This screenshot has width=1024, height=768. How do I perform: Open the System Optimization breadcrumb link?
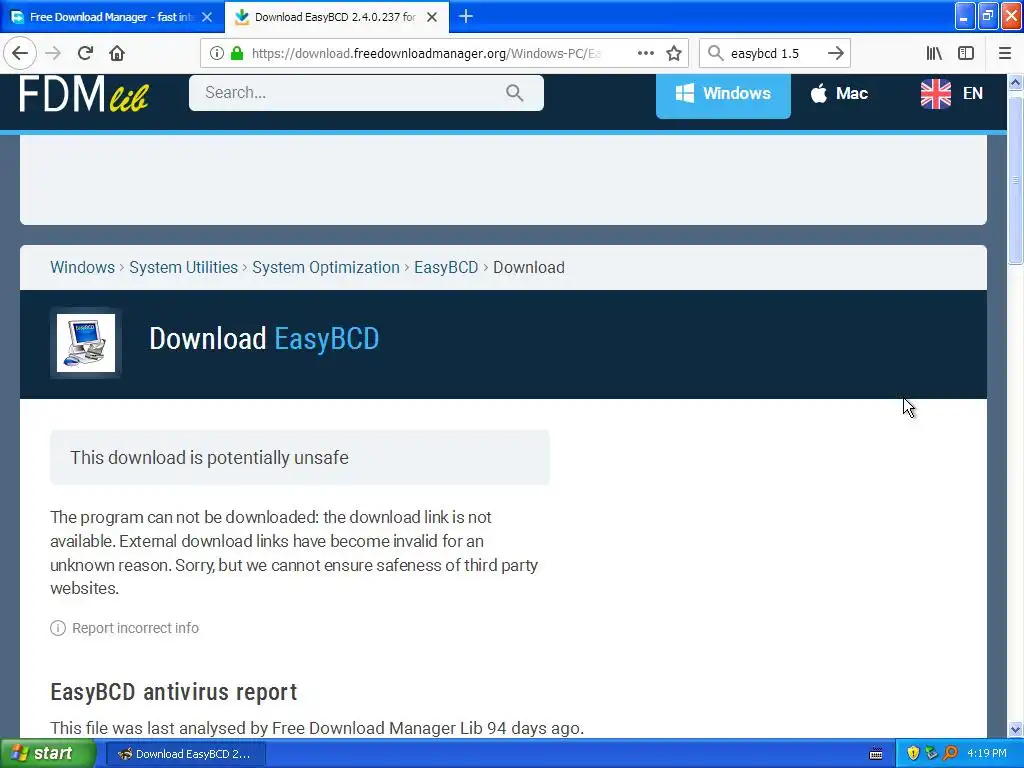click(x=326, y=267)
